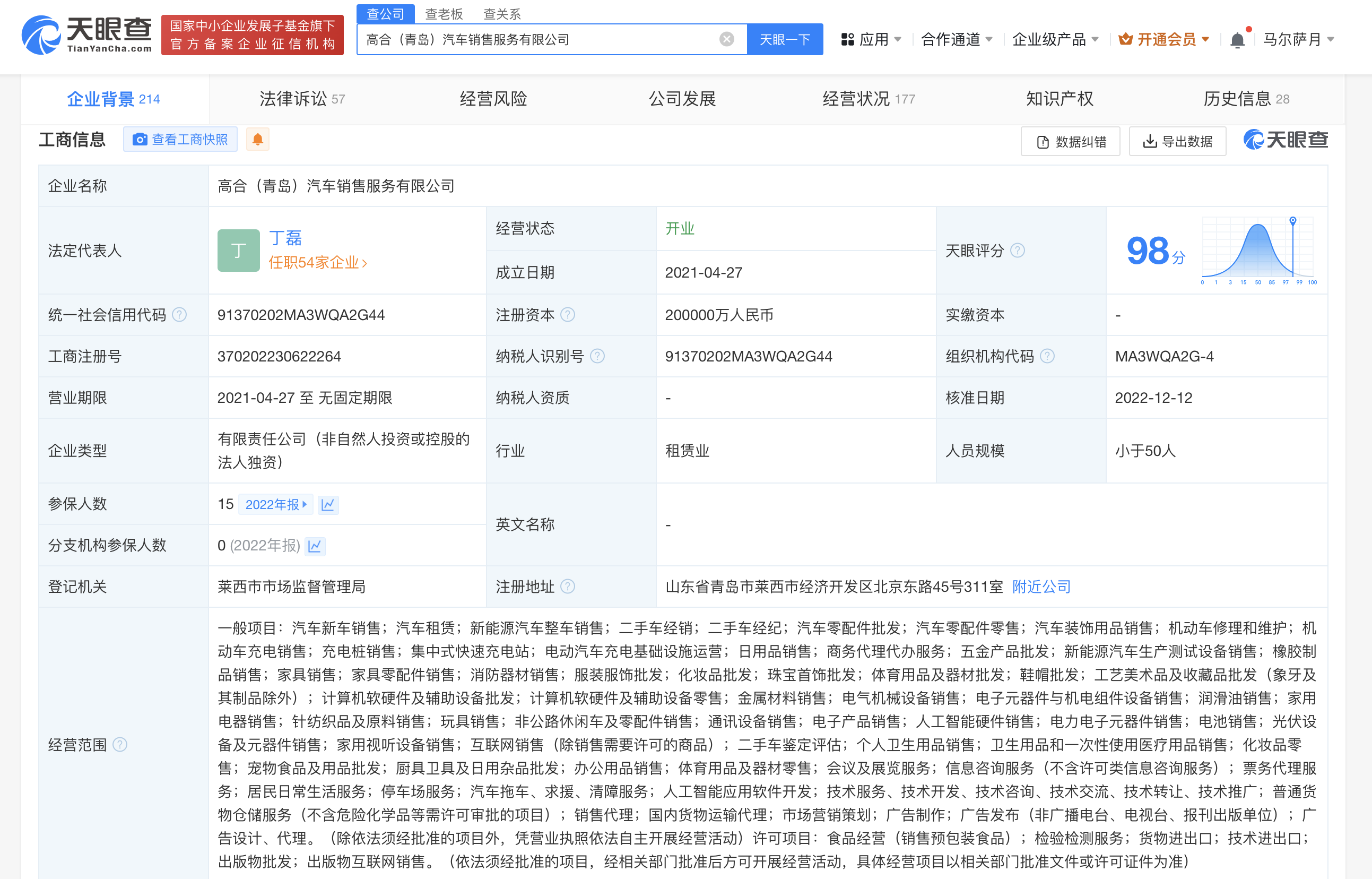Select the 查关系 search tab

pos(502,14)
